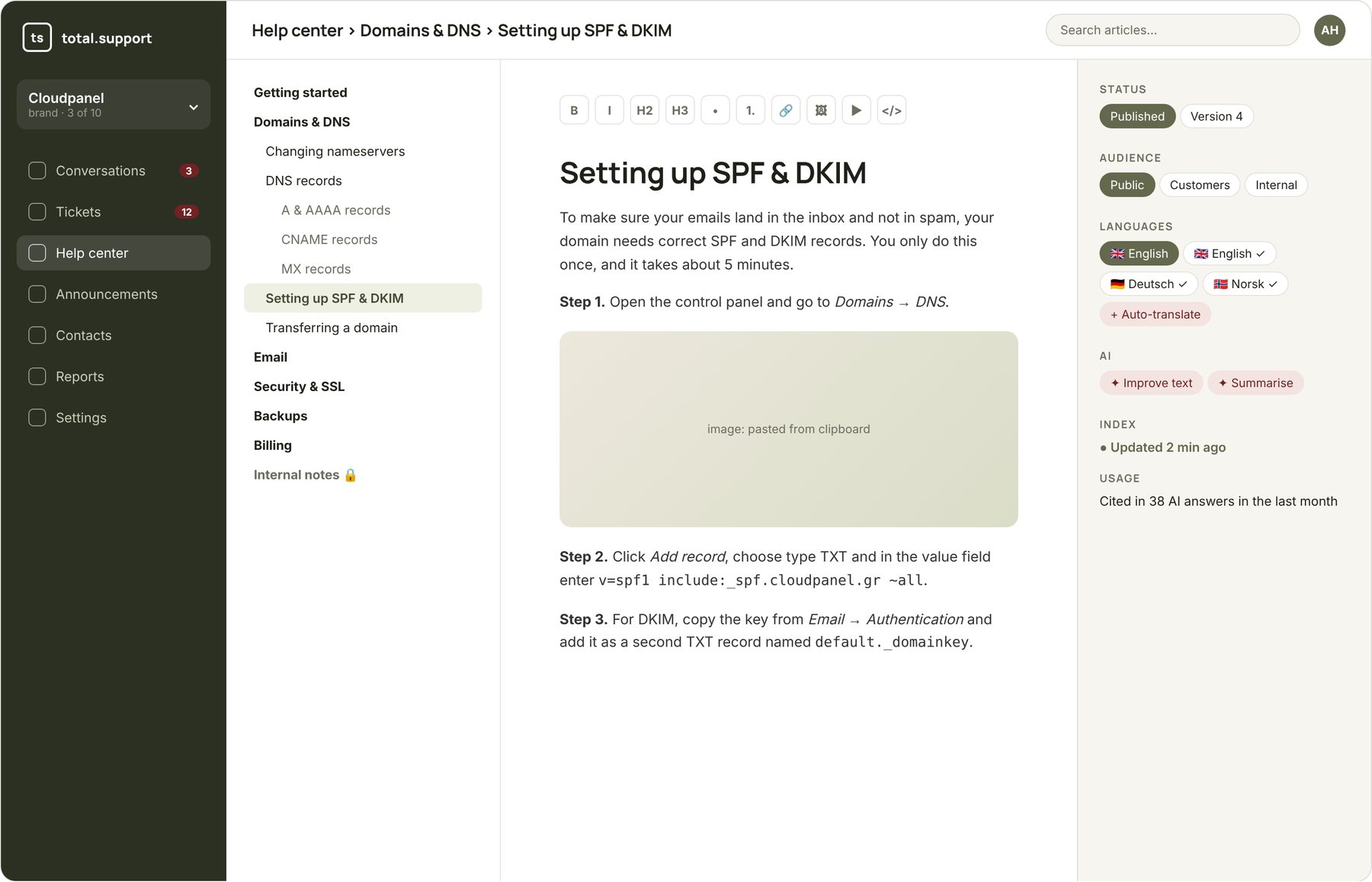
Task: Open the Deutsch language dropdown
Action: click(x=1149, y=284)
